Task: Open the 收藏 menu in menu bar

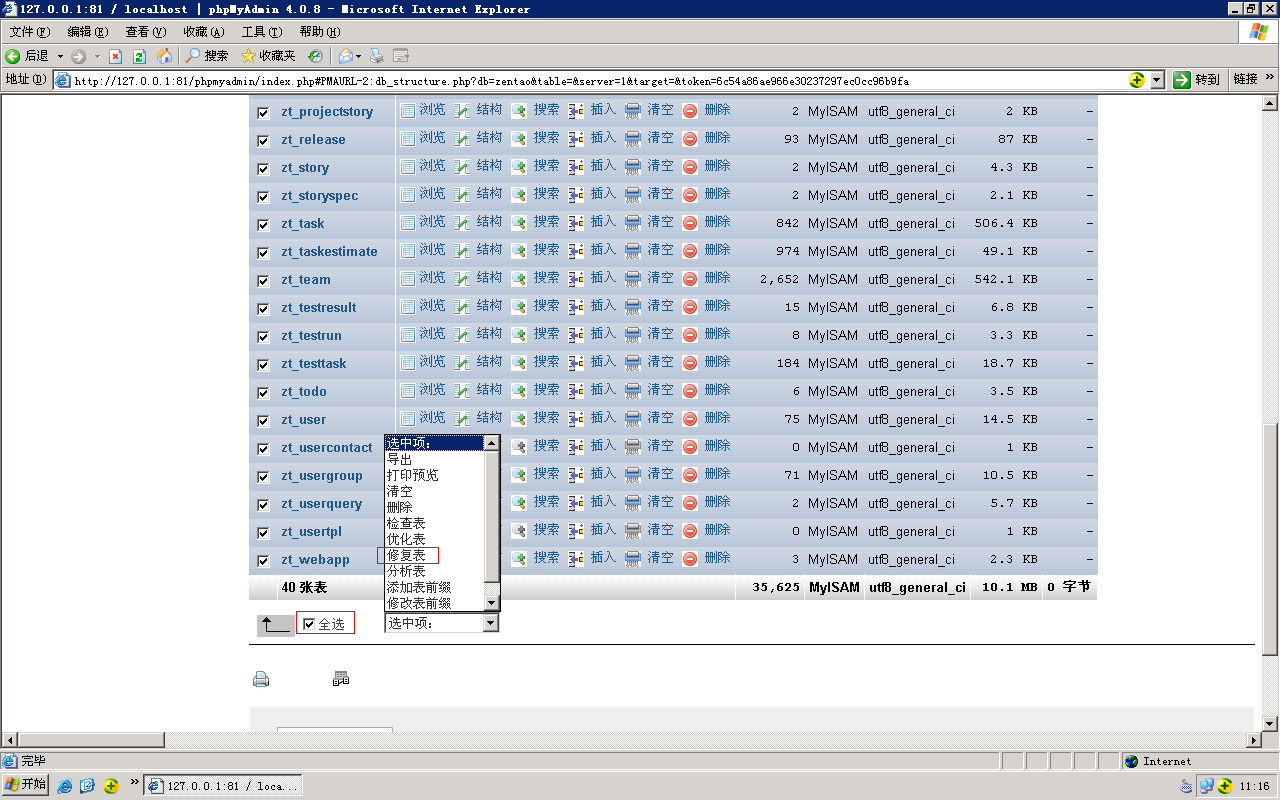Action: click(x=203, y=32)
